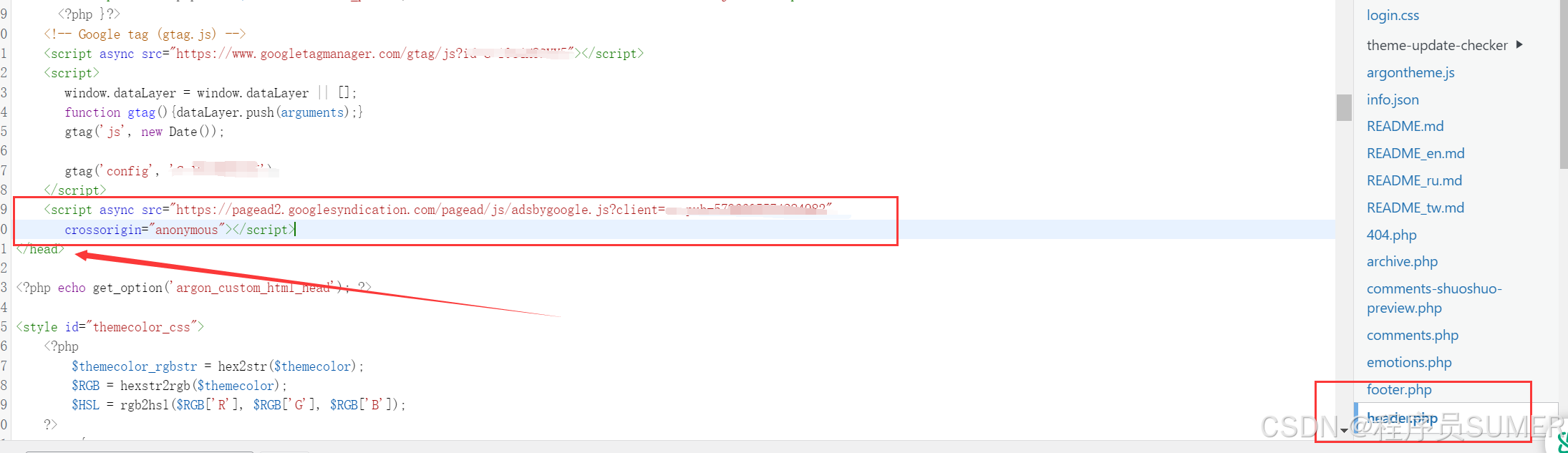Click the function gtag() definition line
1568x453 pixels.
click(x=213, y=112)
